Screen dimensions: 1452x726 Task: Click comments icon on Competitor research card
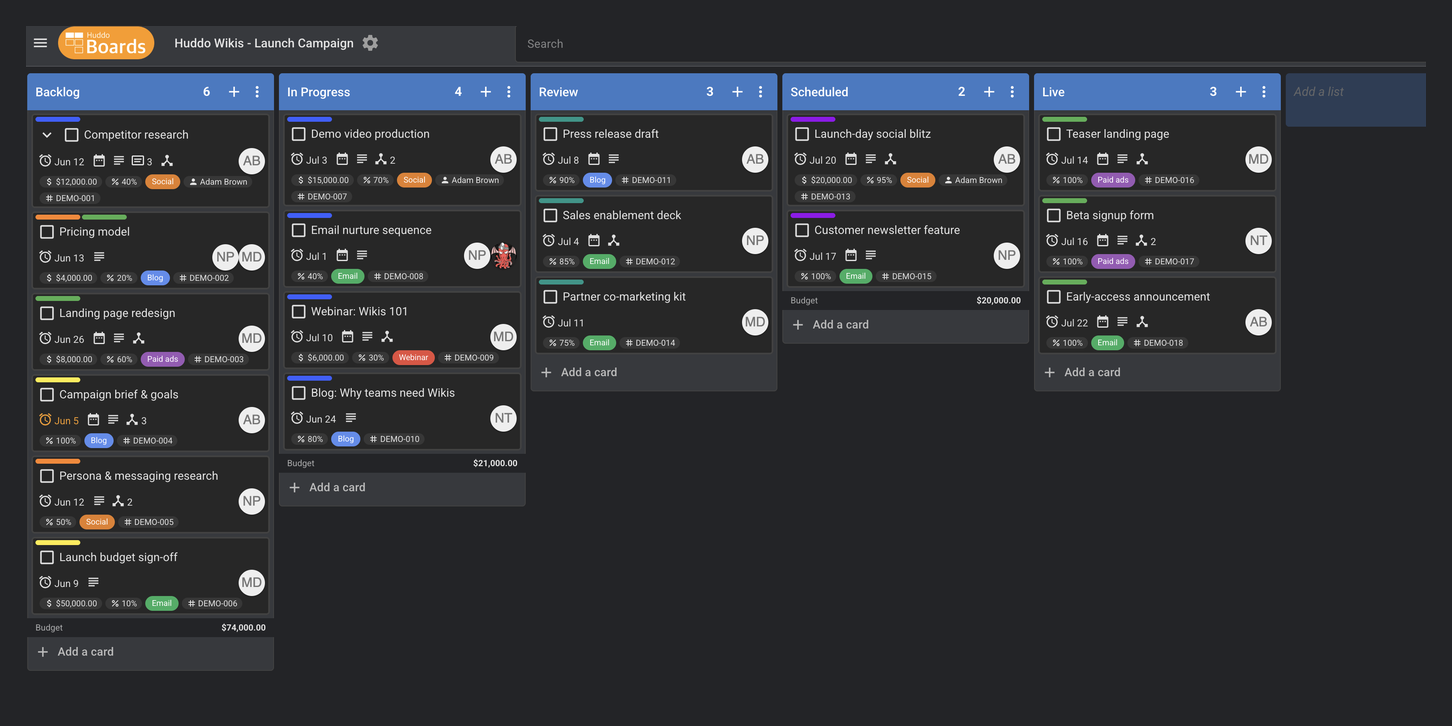[x=138, y=161]
